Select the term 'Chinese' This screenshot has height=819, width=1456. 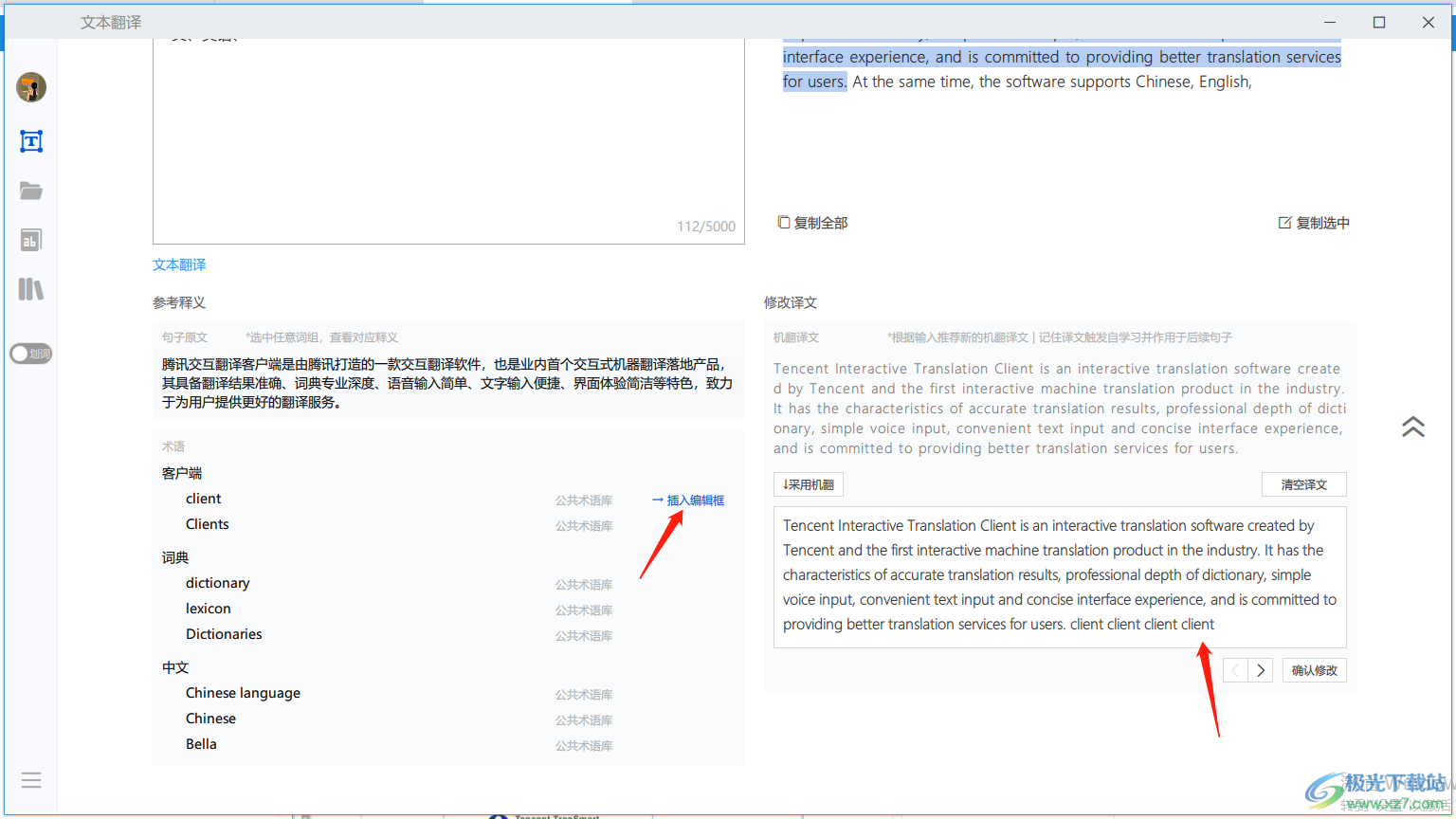pos(210,719)
